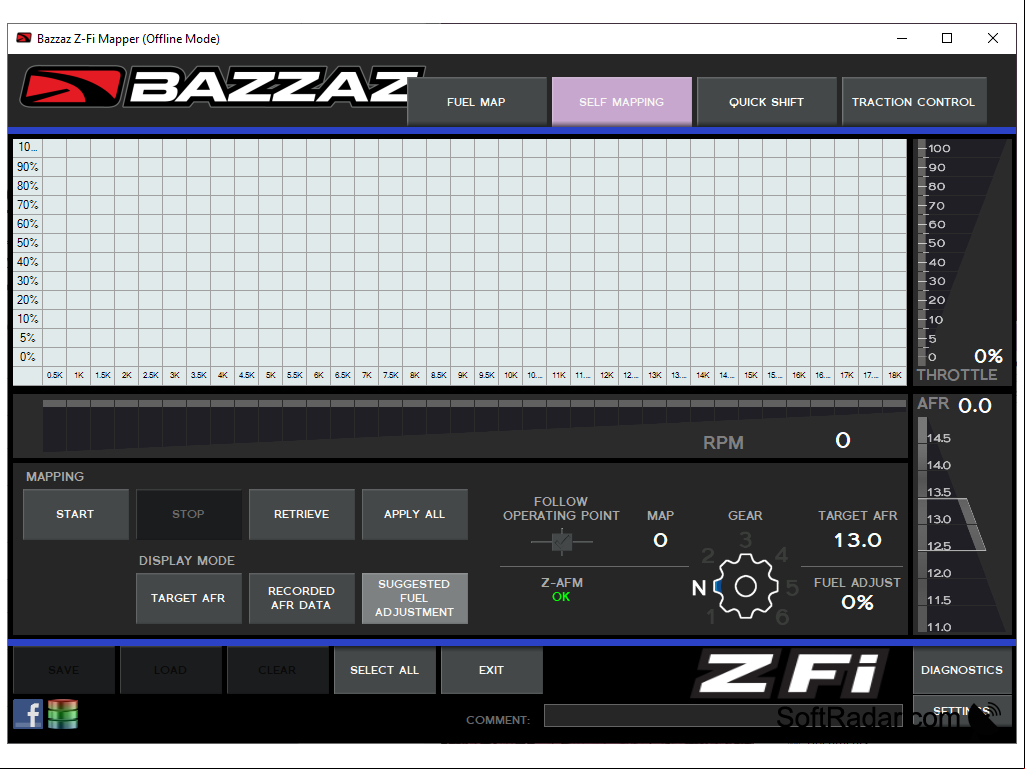Viewport: 1025px width, 769px height.
Task: Click the Exit button
Action: (492, 670)
